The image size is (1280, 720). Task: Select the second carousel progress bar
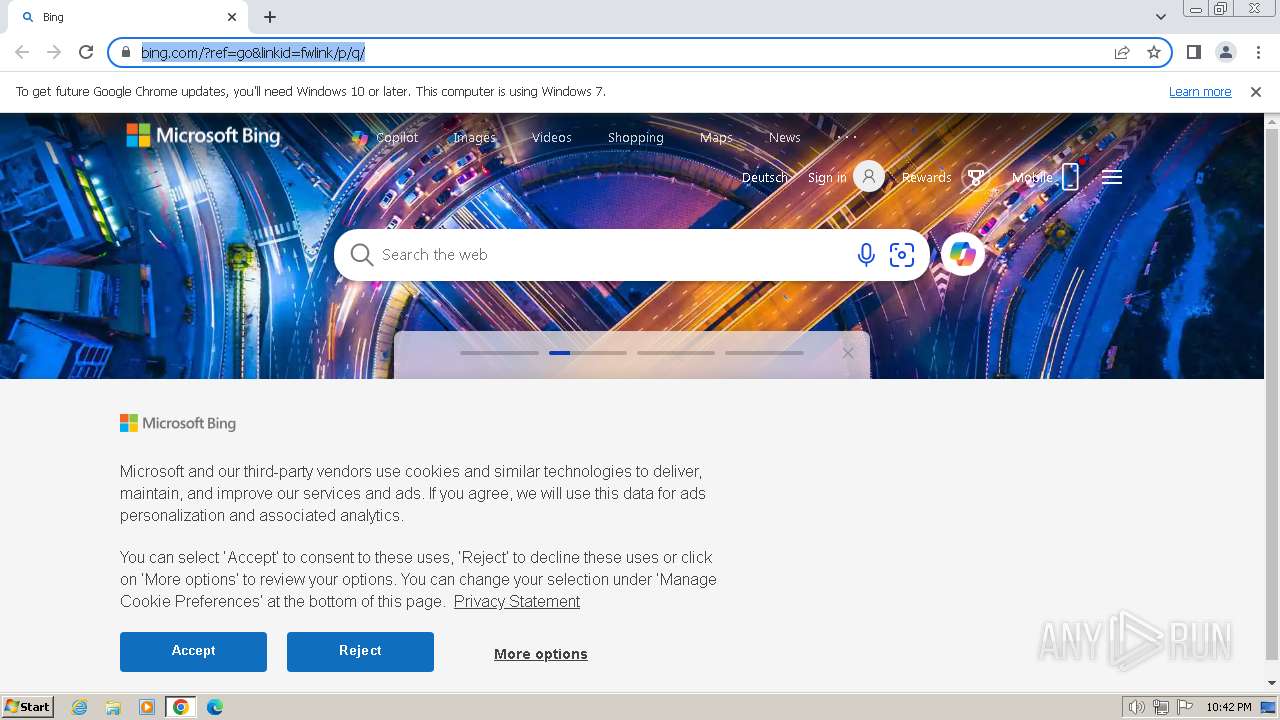click(588, 353)
